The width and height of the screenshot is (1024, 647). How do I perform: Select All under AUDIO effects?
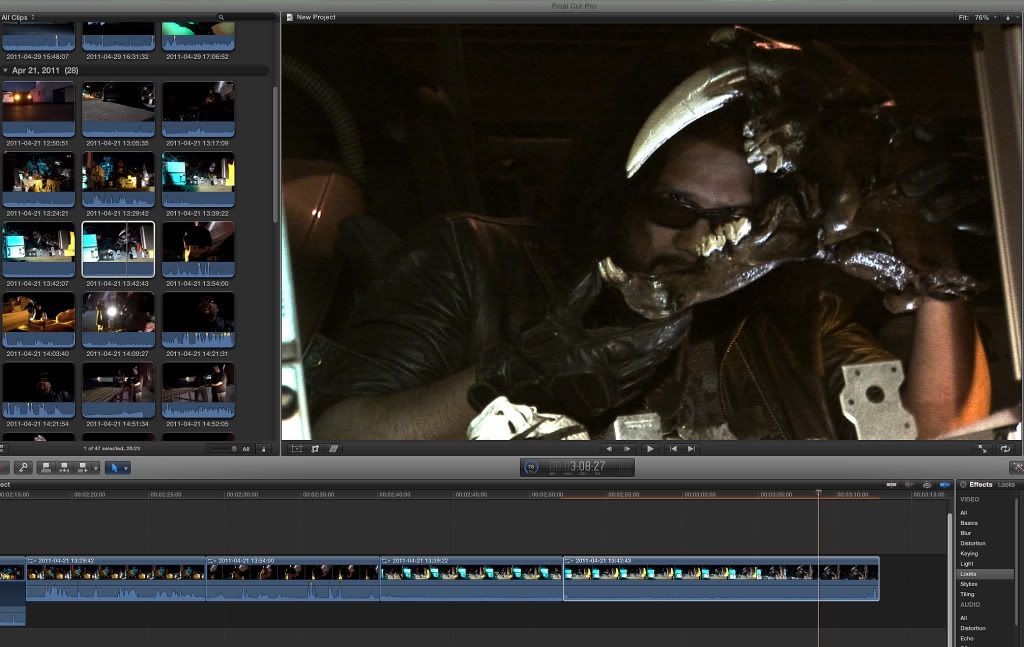coord(964,618)
